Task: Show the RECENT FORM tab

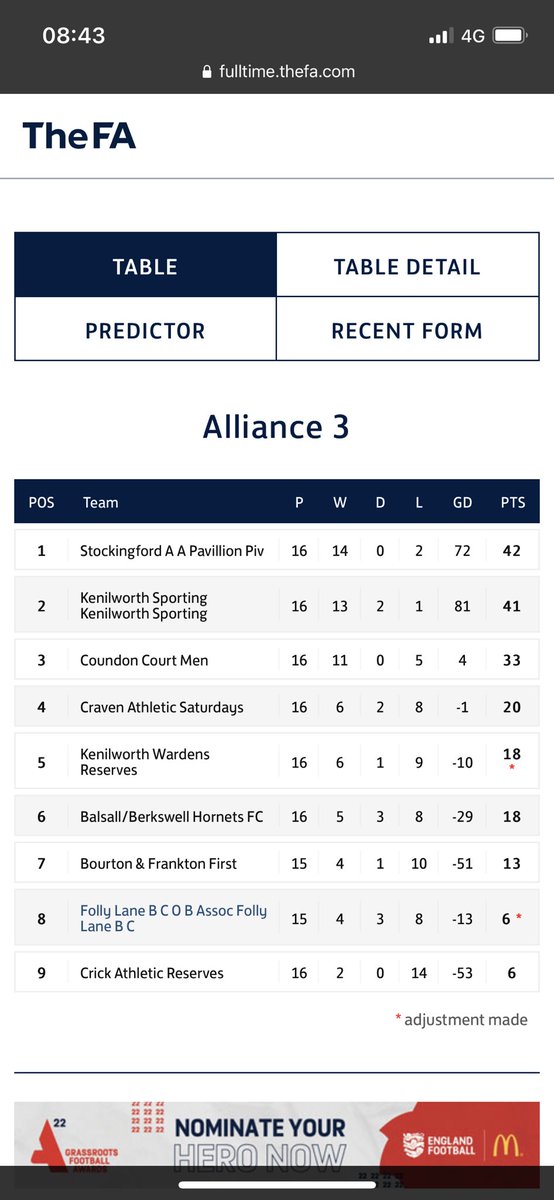Action: click(407, 330)
